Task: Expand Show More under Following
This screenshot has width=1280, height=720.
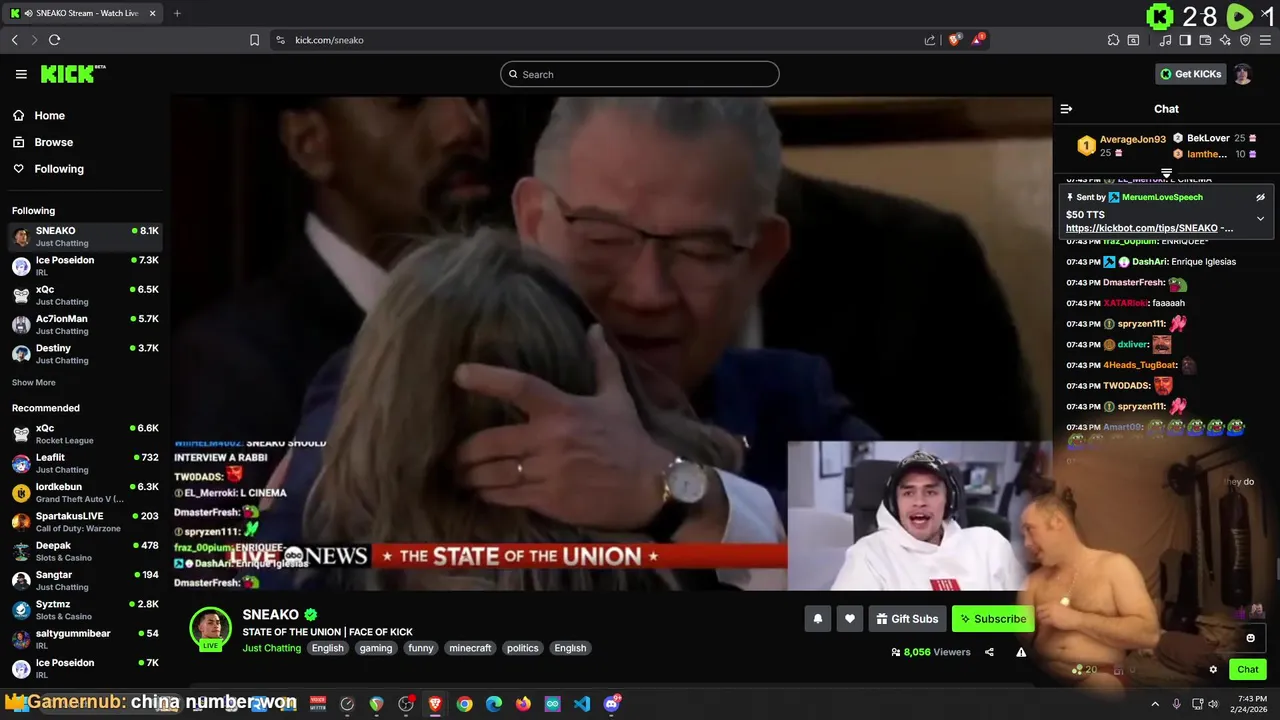Action: (33, 382)
